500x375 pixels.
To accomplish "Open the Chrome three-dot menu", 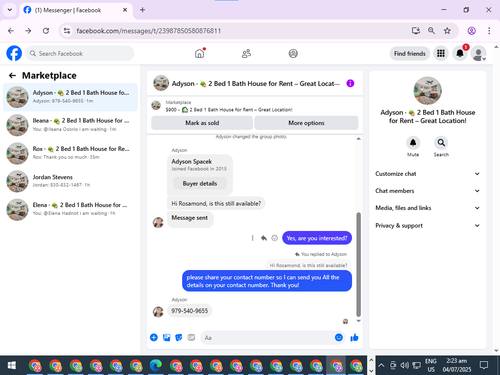I will [489, 31].
